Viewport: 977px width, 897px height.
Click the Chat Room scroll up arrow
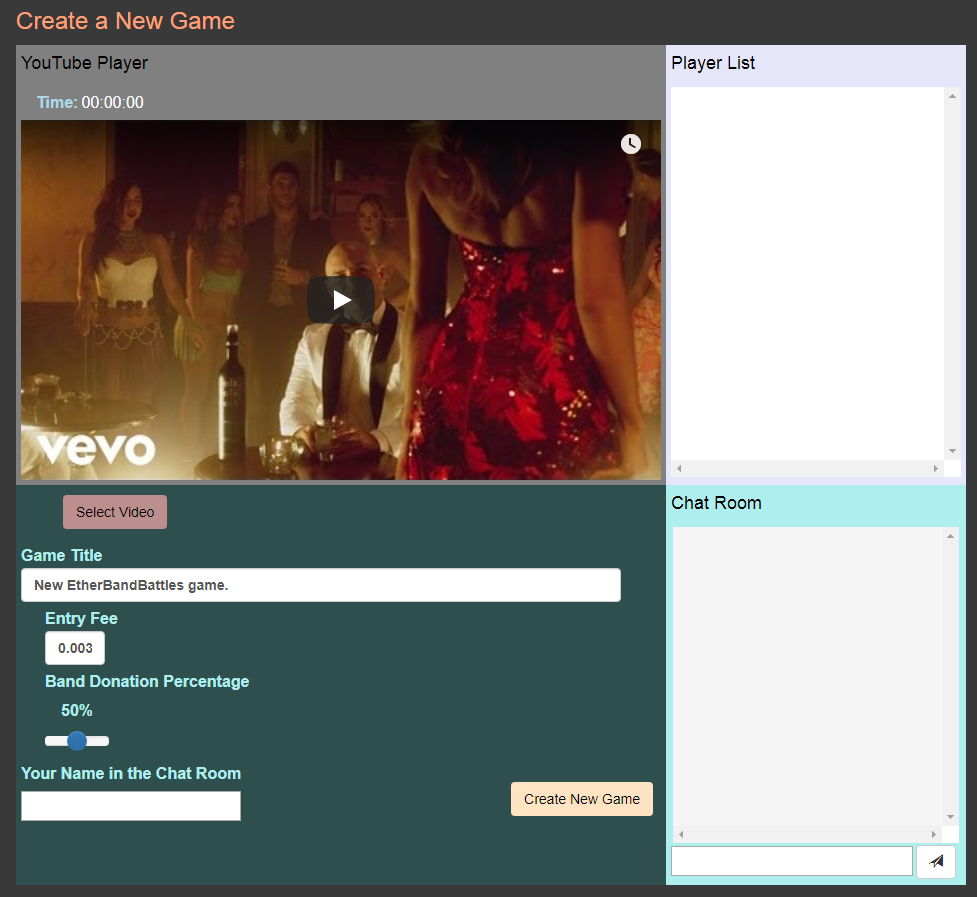click(x=950, y=536)
